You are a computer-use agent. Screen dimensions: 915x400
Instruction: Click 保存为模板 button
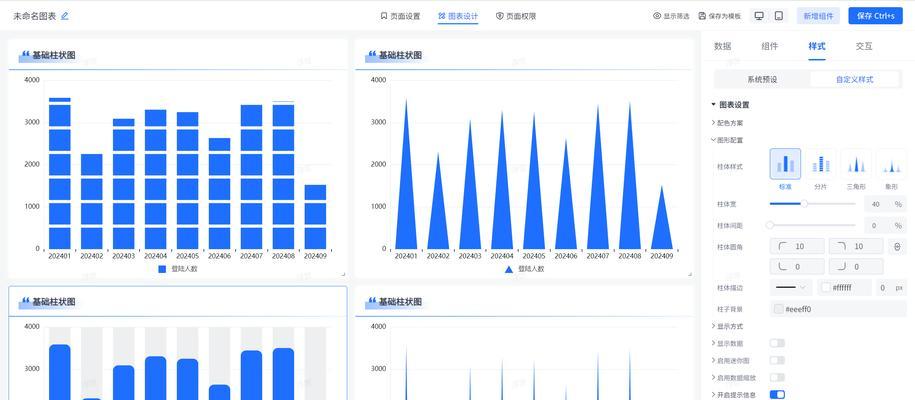click(x=720, y=16)
